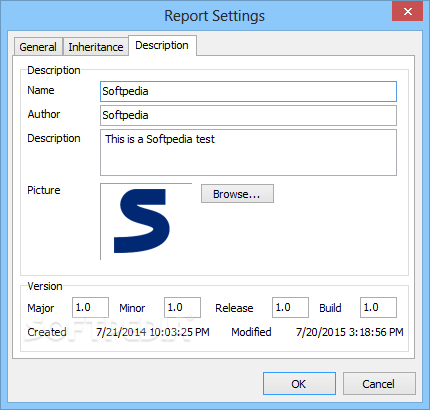Click the Version group label
This screenshot has width=430, height=410.
pos(45,286)
